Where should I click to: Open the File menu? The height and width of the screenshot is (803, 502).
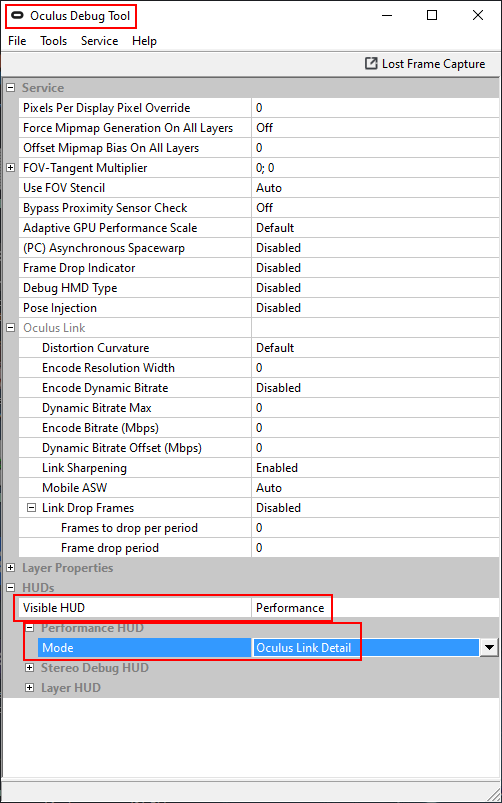[x=17, y=41]
